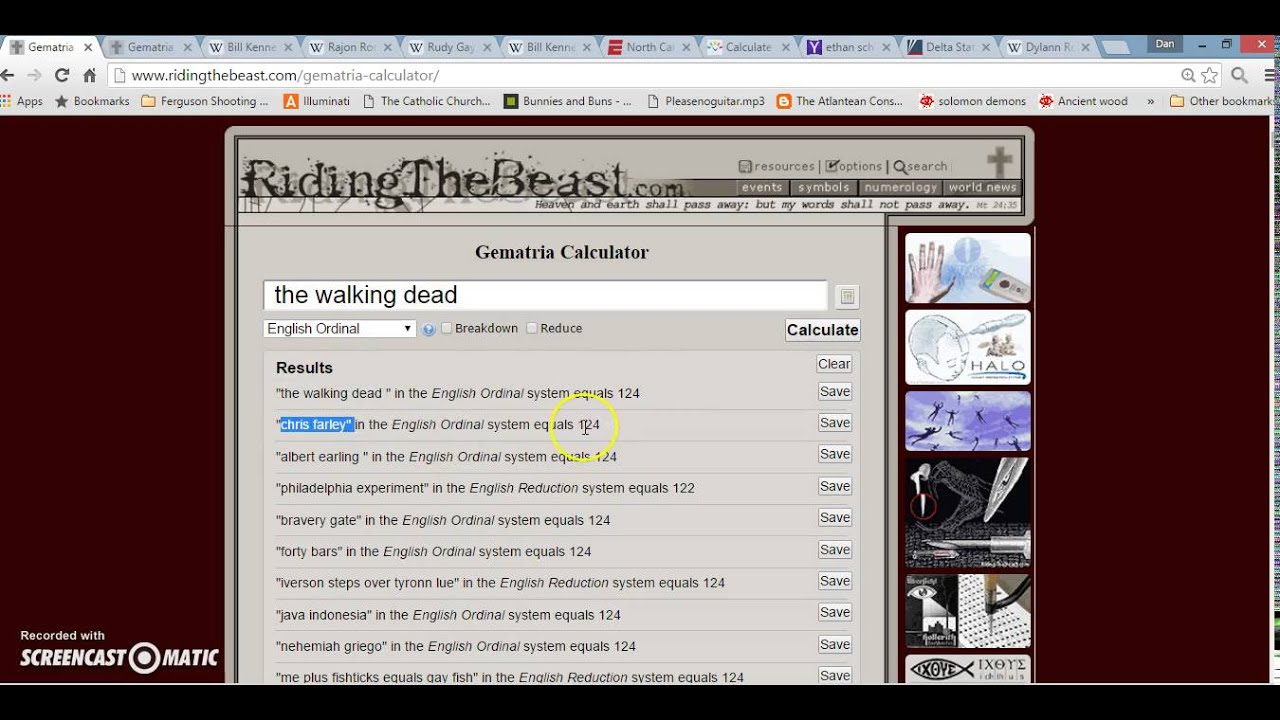Viewport: 1280px width, 720px height.
Task: Open the events menu item
Action: point(762,187)
